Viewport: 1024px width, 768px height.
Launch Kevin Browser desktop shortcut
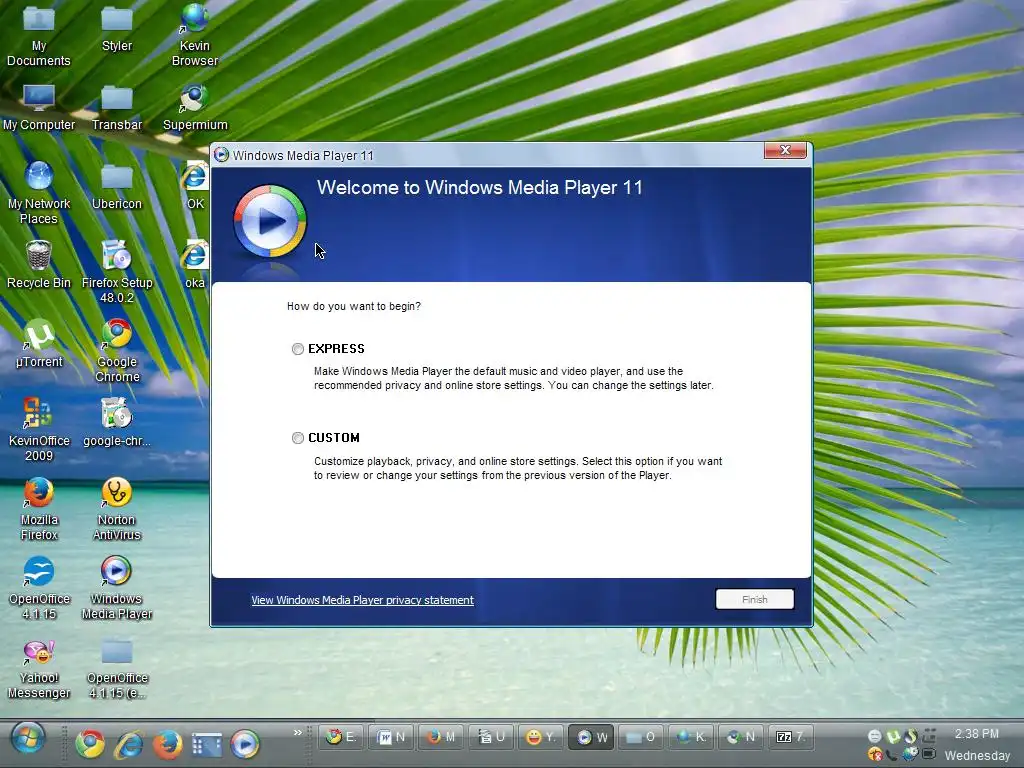(x=195, y=35)
